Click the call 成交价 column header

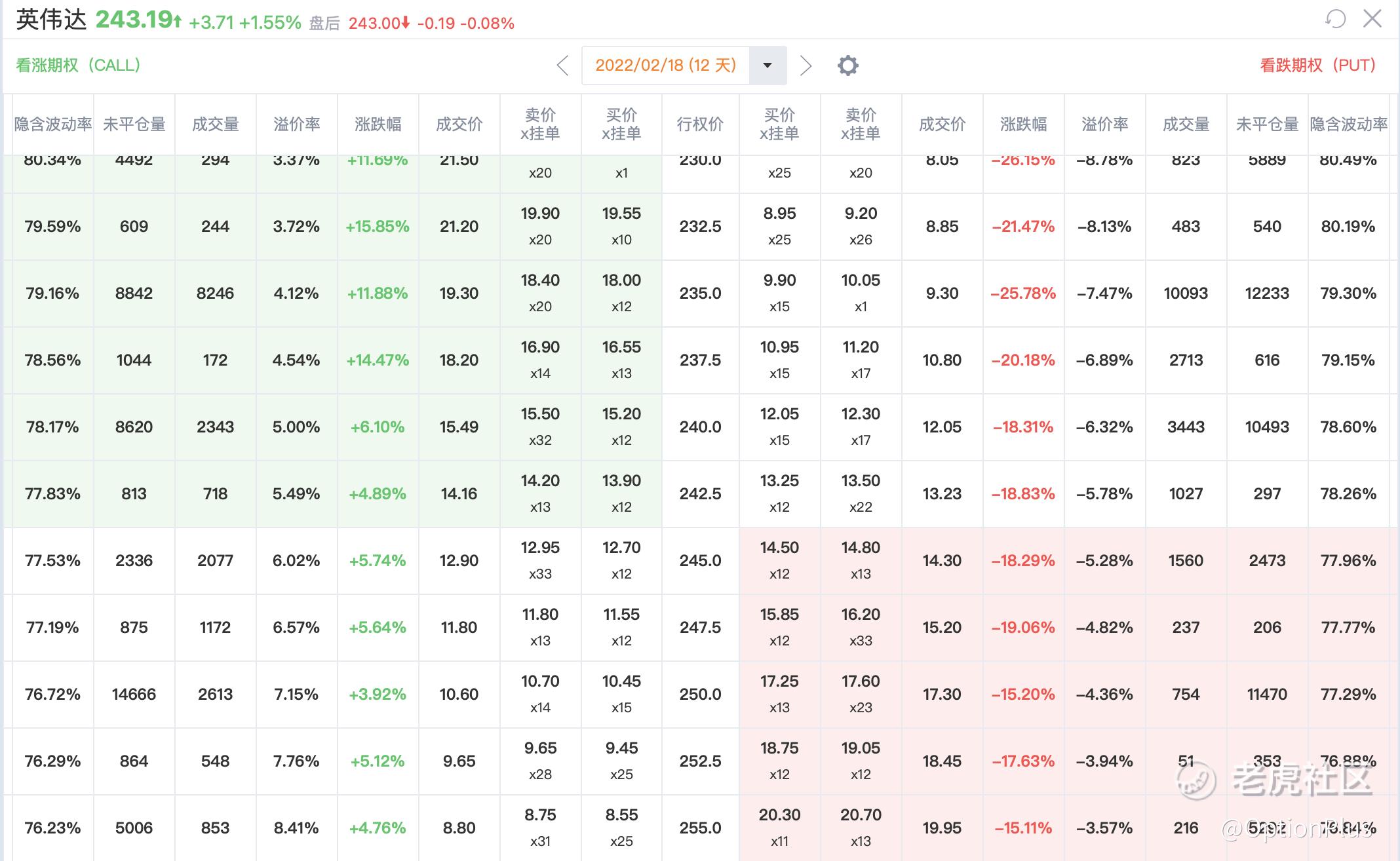459,124
